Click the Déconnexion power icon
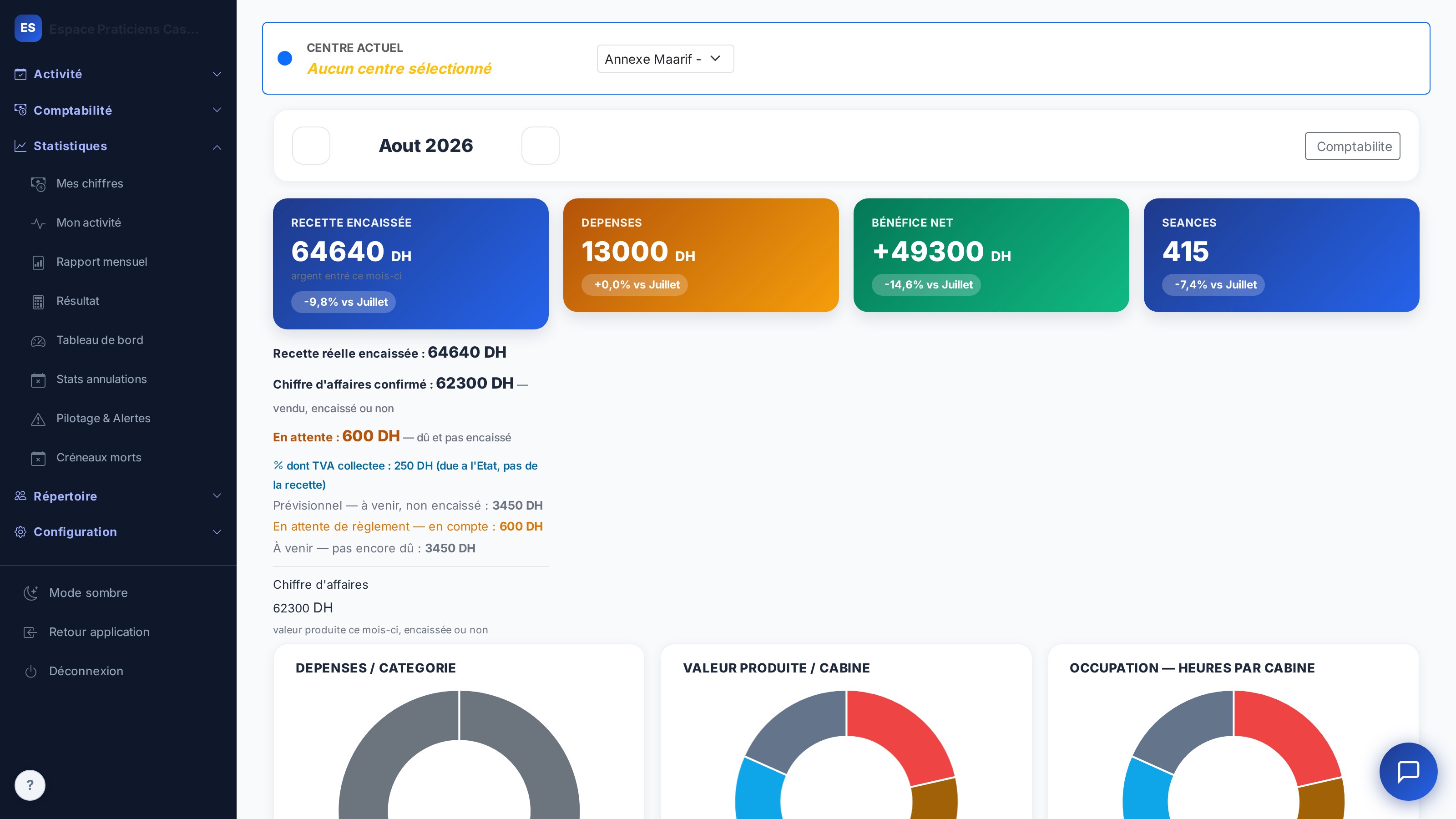The image size is (1456, 819). tap(30, 671)
